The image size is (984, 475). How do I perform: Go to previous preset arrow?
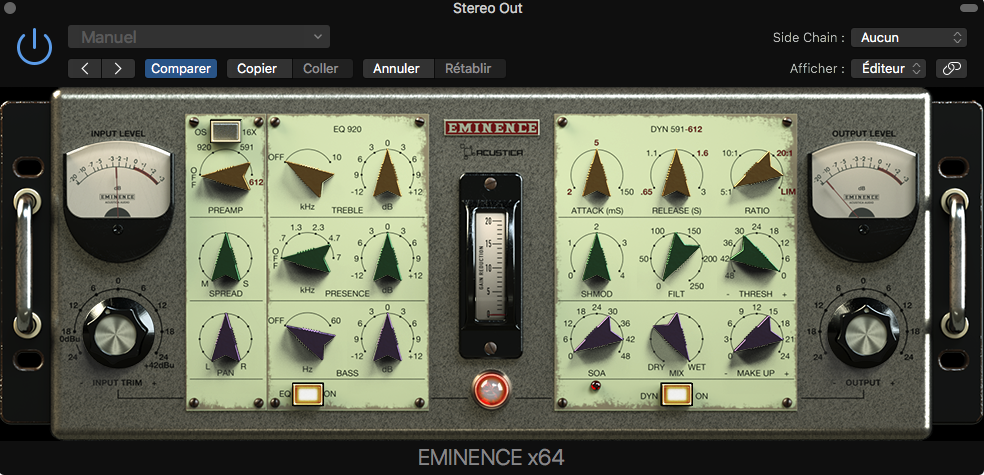point(85,68)
